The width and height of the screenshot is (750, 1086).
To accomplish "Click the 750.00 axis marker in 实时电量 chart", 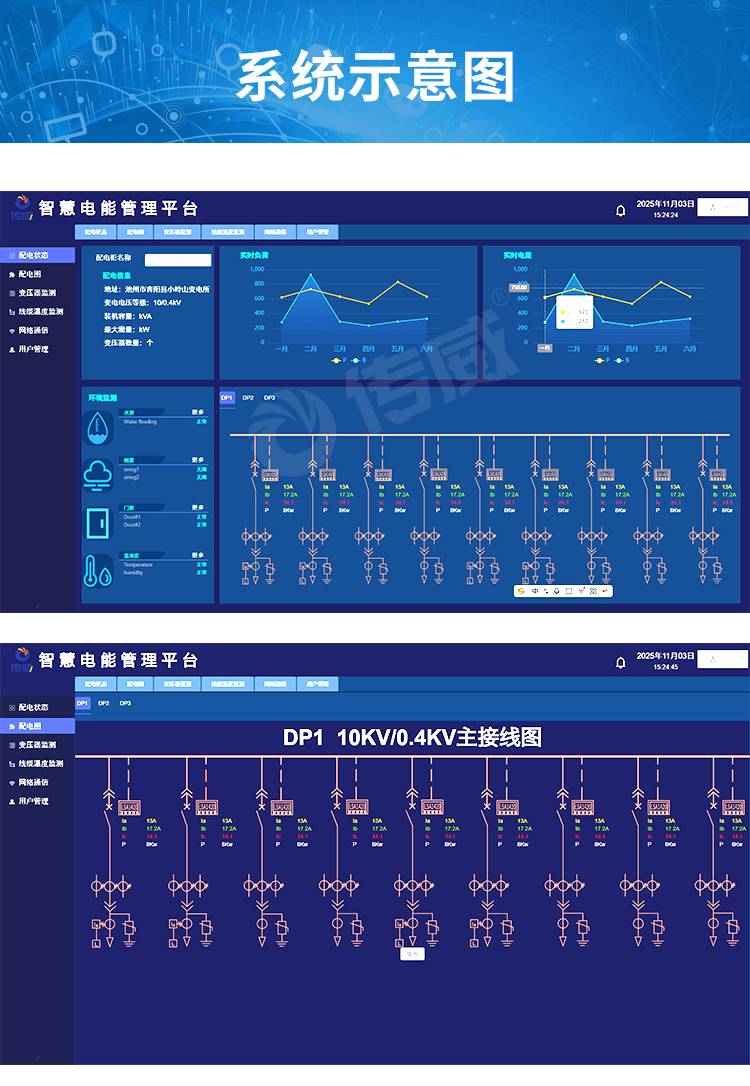I will point(518,288).
